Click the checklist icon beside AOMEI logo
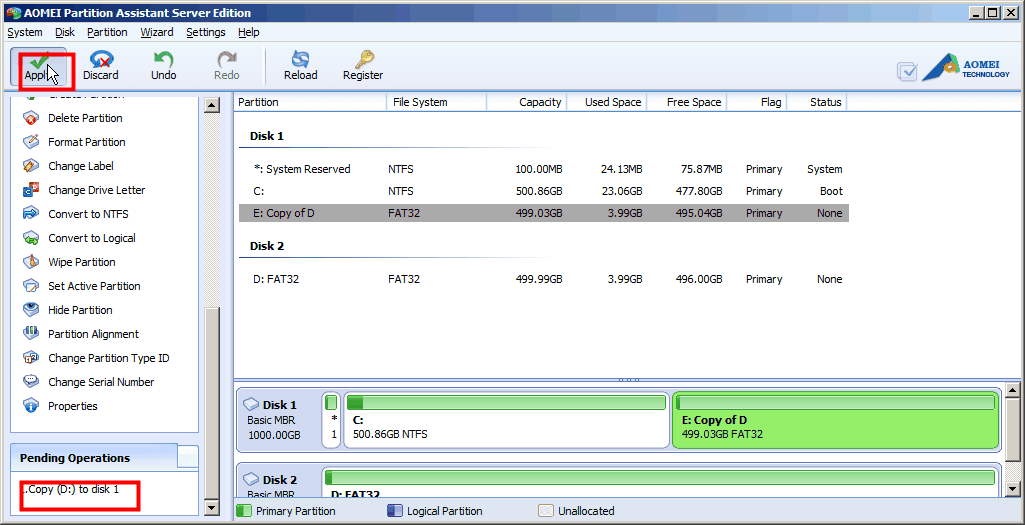Viewport: 1025px width, 525px height. coord(907,71)
